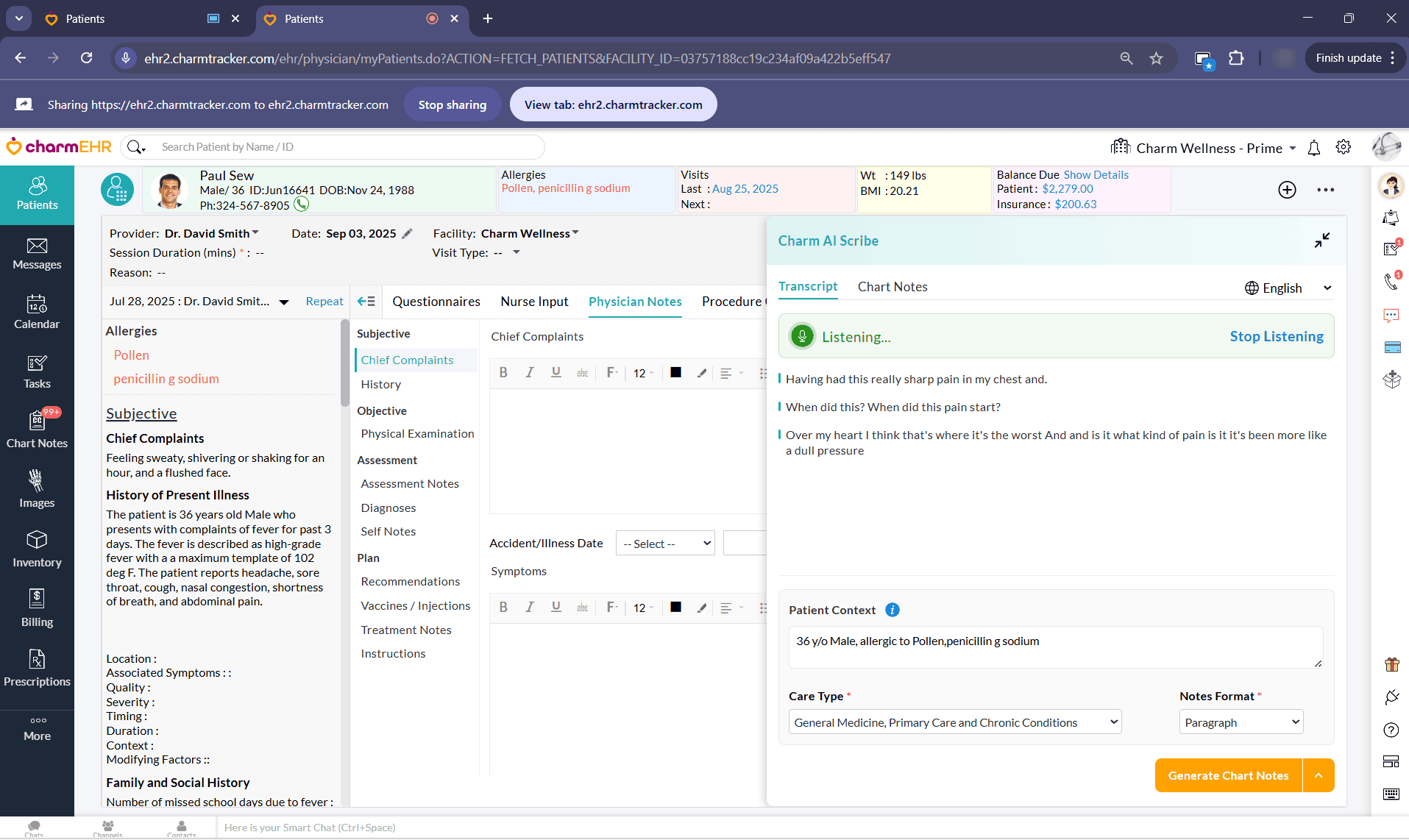Open the Facility Charm Wellness dropdown

tap(530, 233)
